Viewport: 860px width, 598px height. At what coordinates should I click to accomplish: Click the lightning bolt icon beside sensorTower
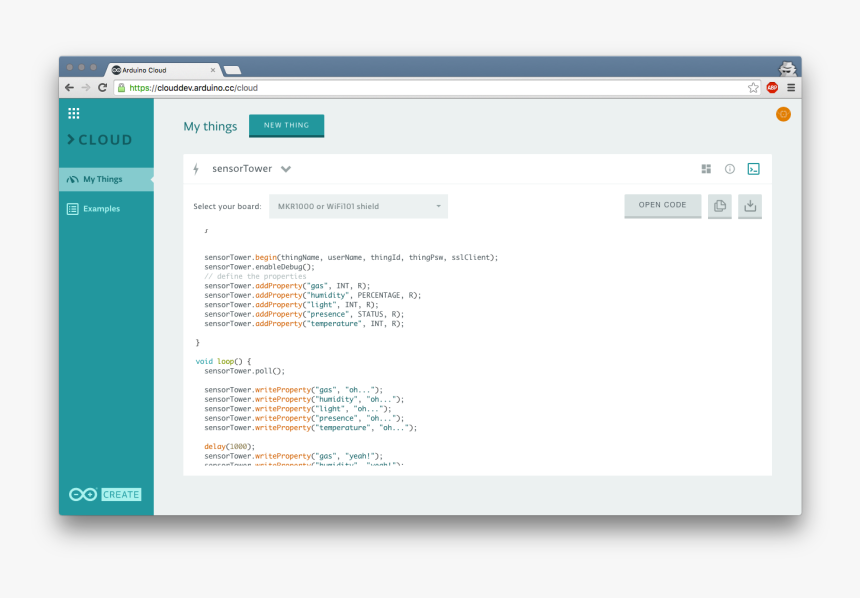[196, 169]
